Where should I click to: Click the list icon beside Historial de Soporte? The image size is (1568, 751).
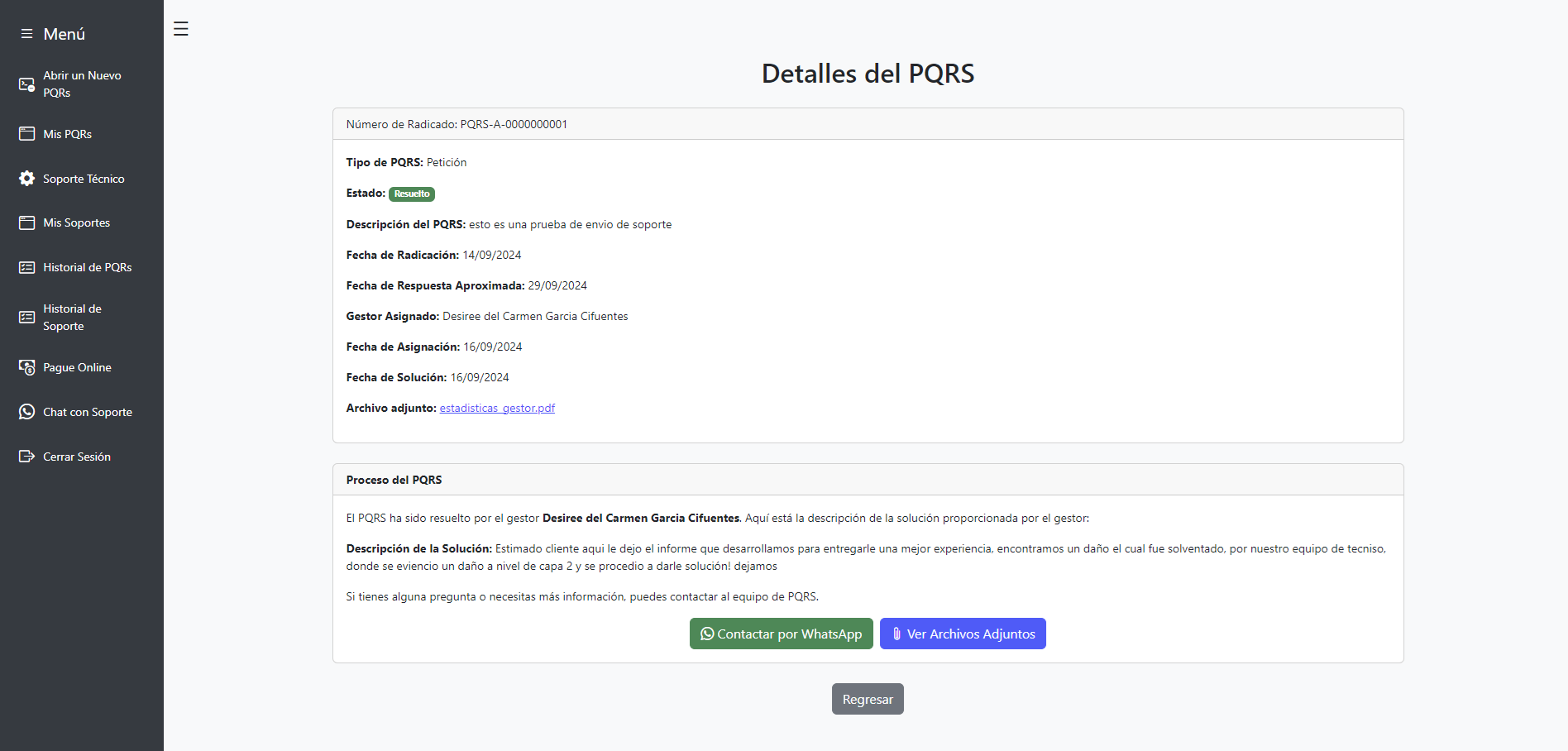(x=26, y=318)
